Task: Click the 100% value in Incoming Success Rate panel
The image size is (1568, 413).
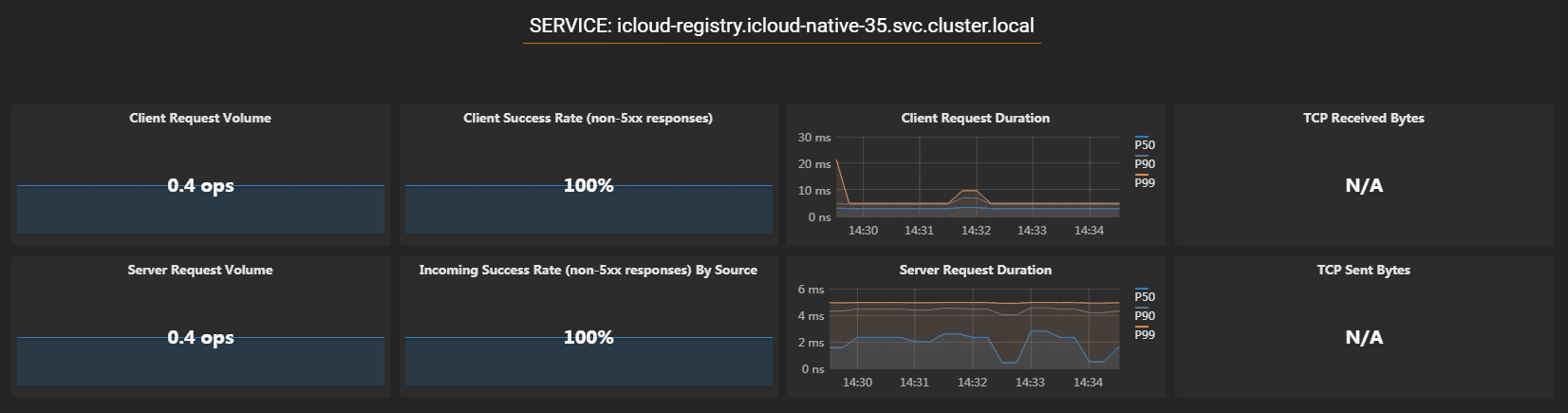Action: (x=588, y=338)
